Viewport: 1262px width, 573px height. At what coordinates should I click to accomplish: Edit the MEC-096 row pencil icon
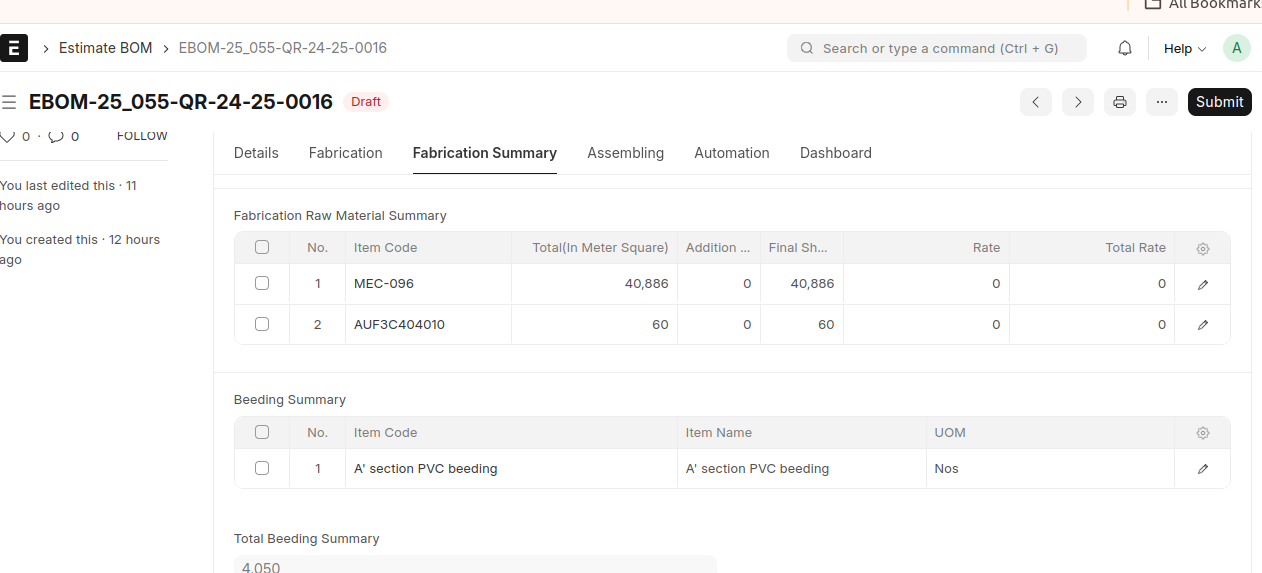click(1203, 284)
